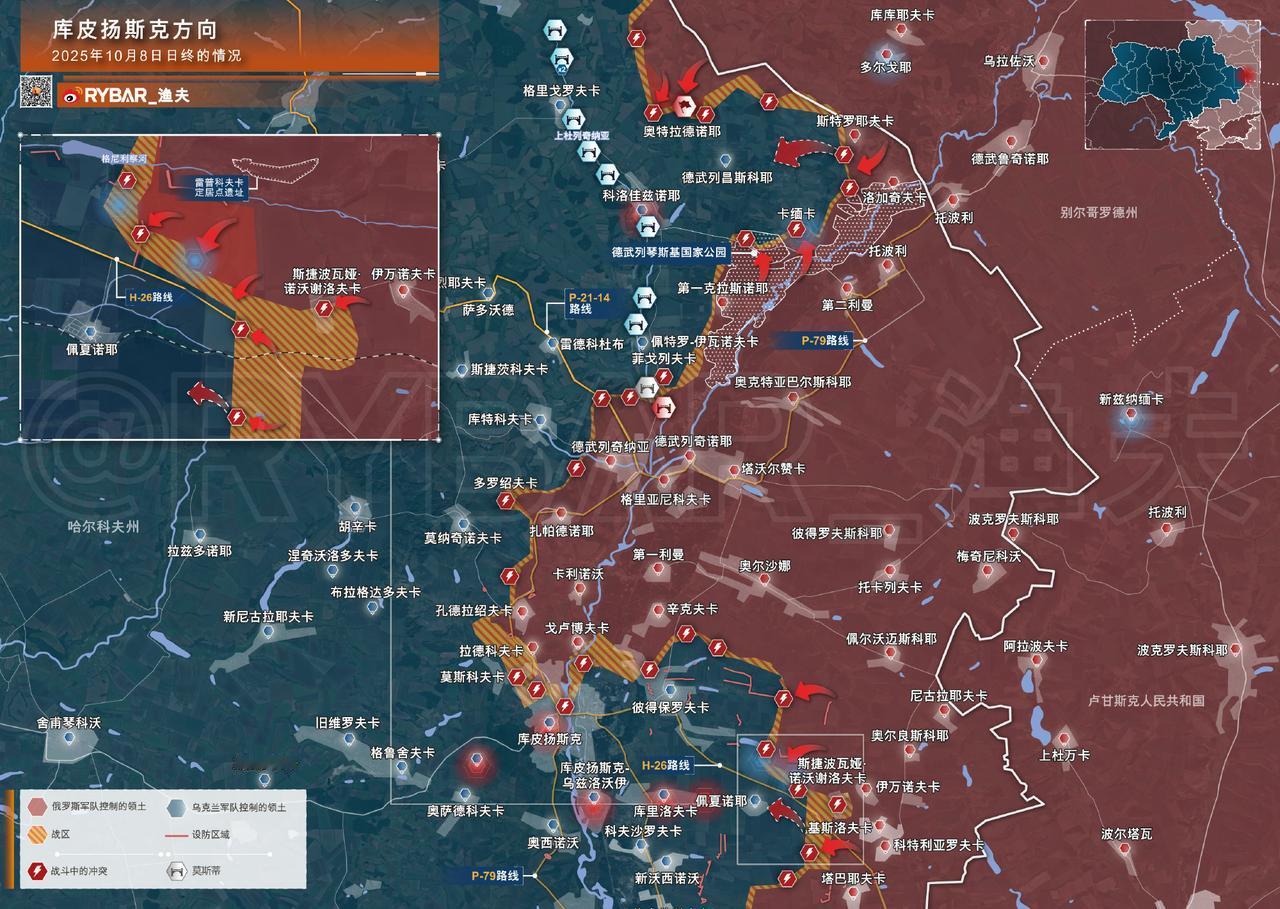Select the 乌克兰军队控制的领土 legend hexagon

click(176, 806)
